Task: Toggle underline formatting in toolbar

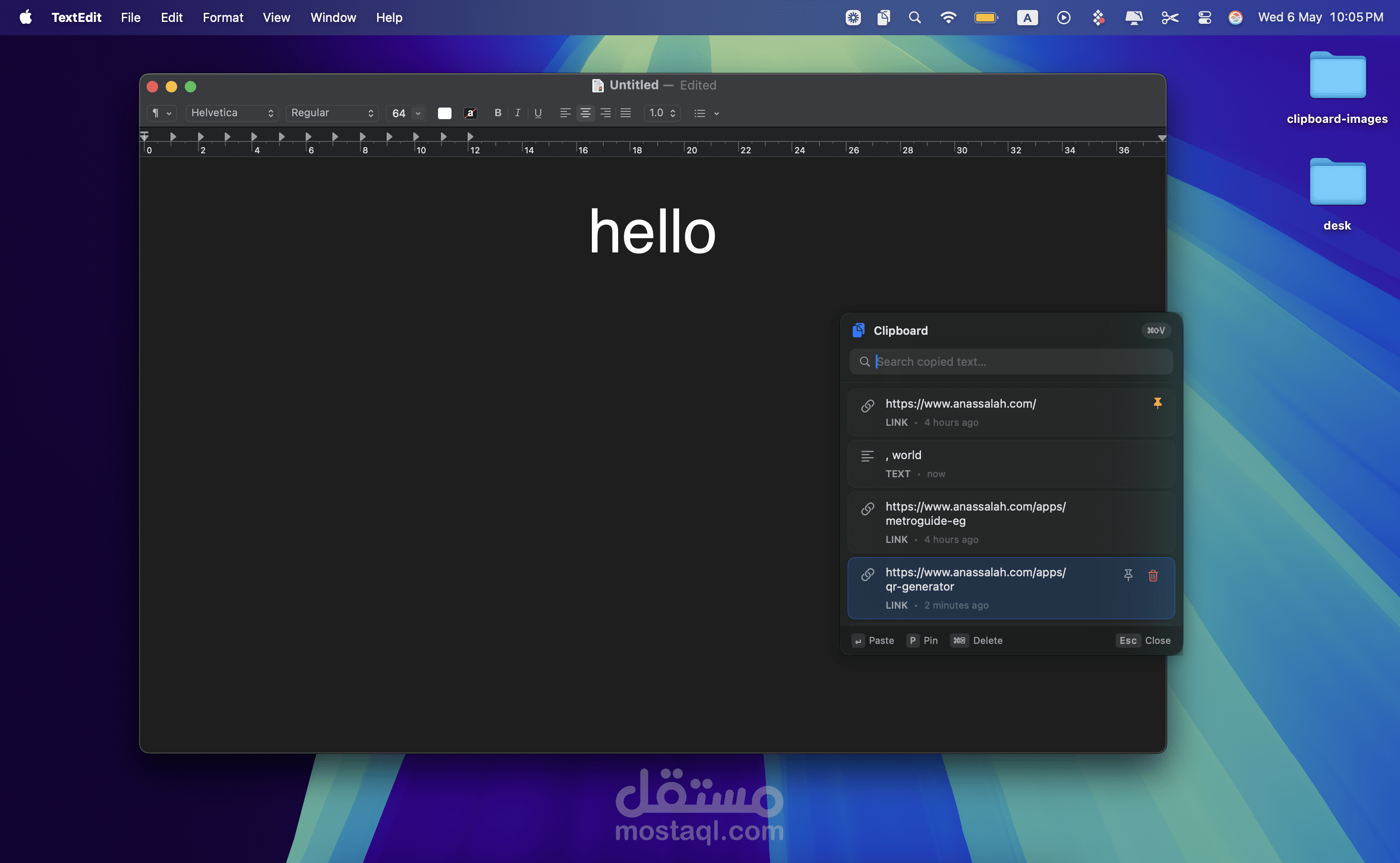Action: (538, 113)
